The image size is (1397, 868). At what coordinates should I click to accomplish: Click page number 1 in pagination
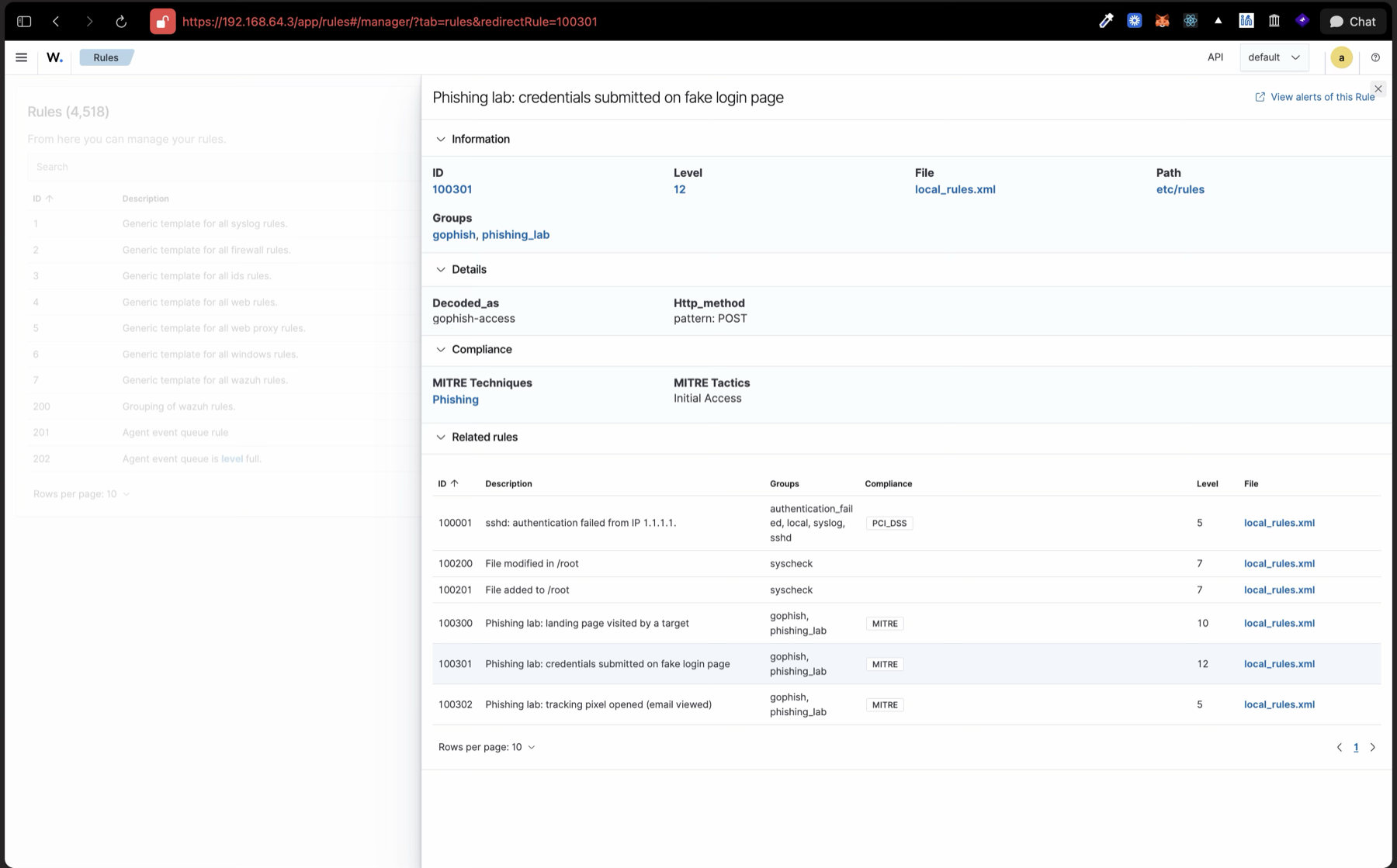click(x=1356, y=748)
